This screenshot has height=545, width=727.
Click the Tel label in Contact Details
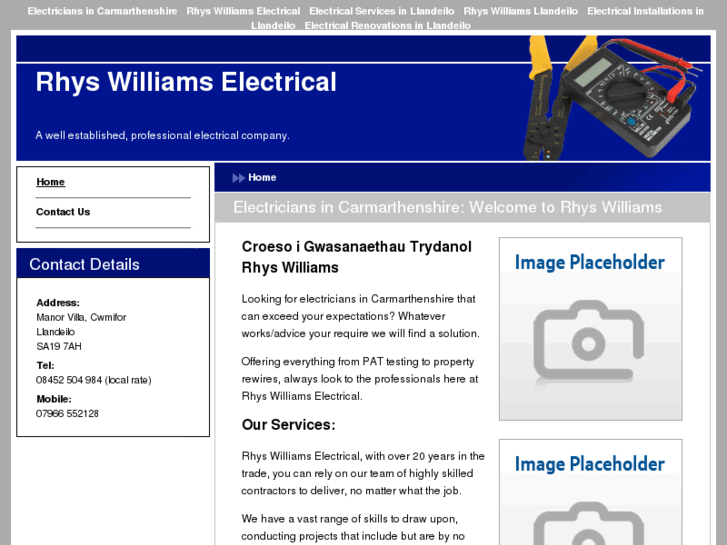click(x=45, y=365)
